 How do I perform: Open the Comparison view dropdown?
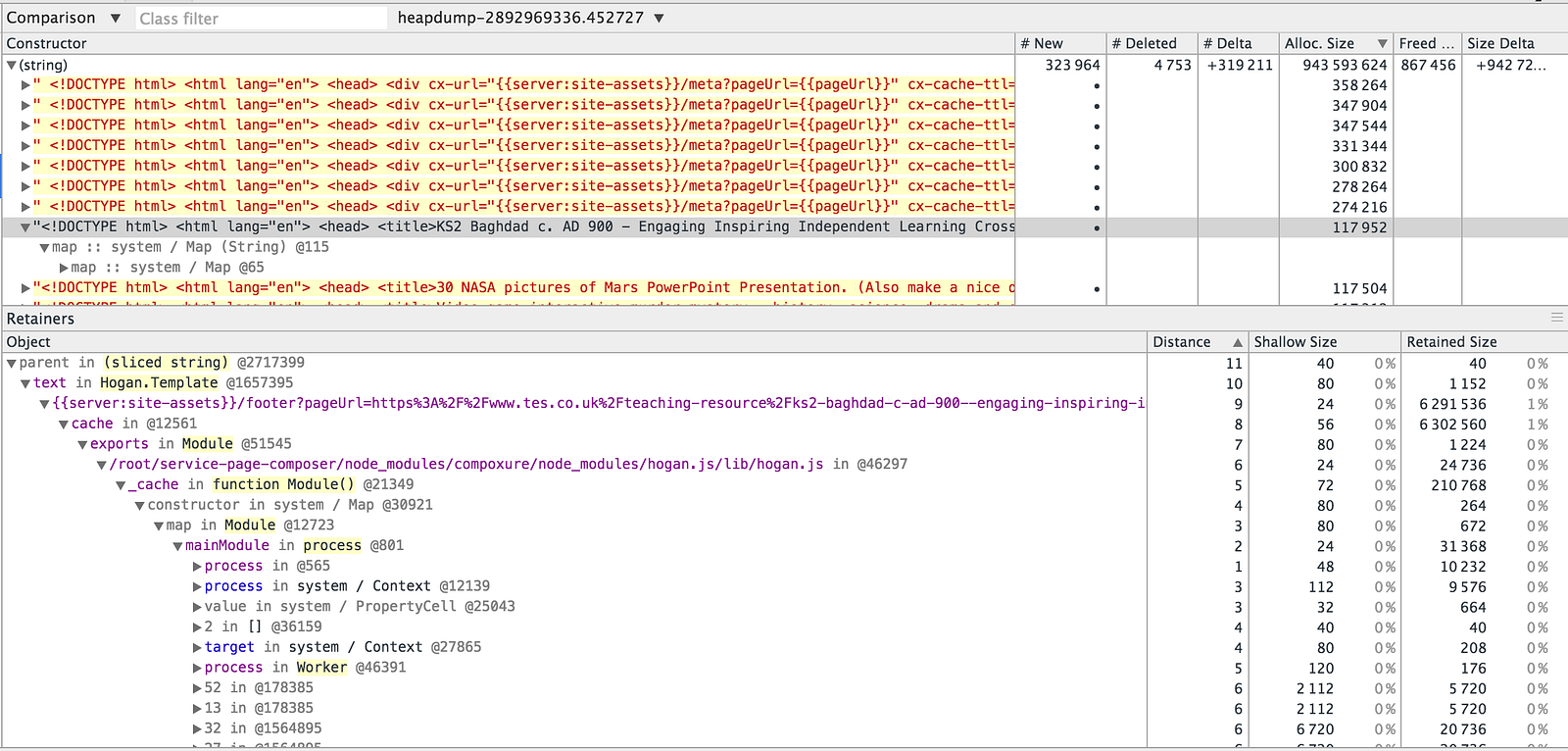(x=64, y=18)
